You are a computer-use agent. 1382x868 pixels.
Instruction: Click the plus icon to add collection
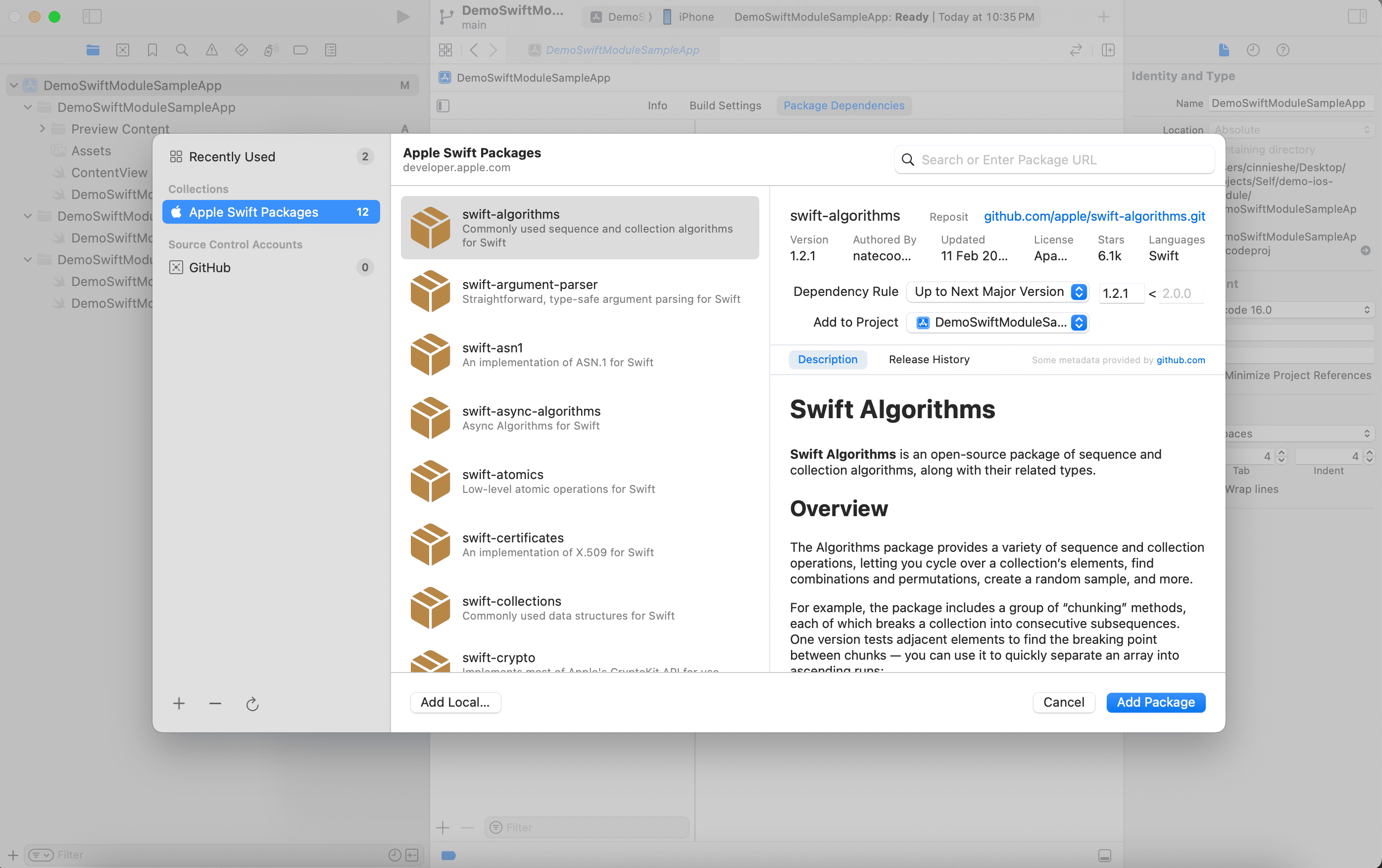179,703
